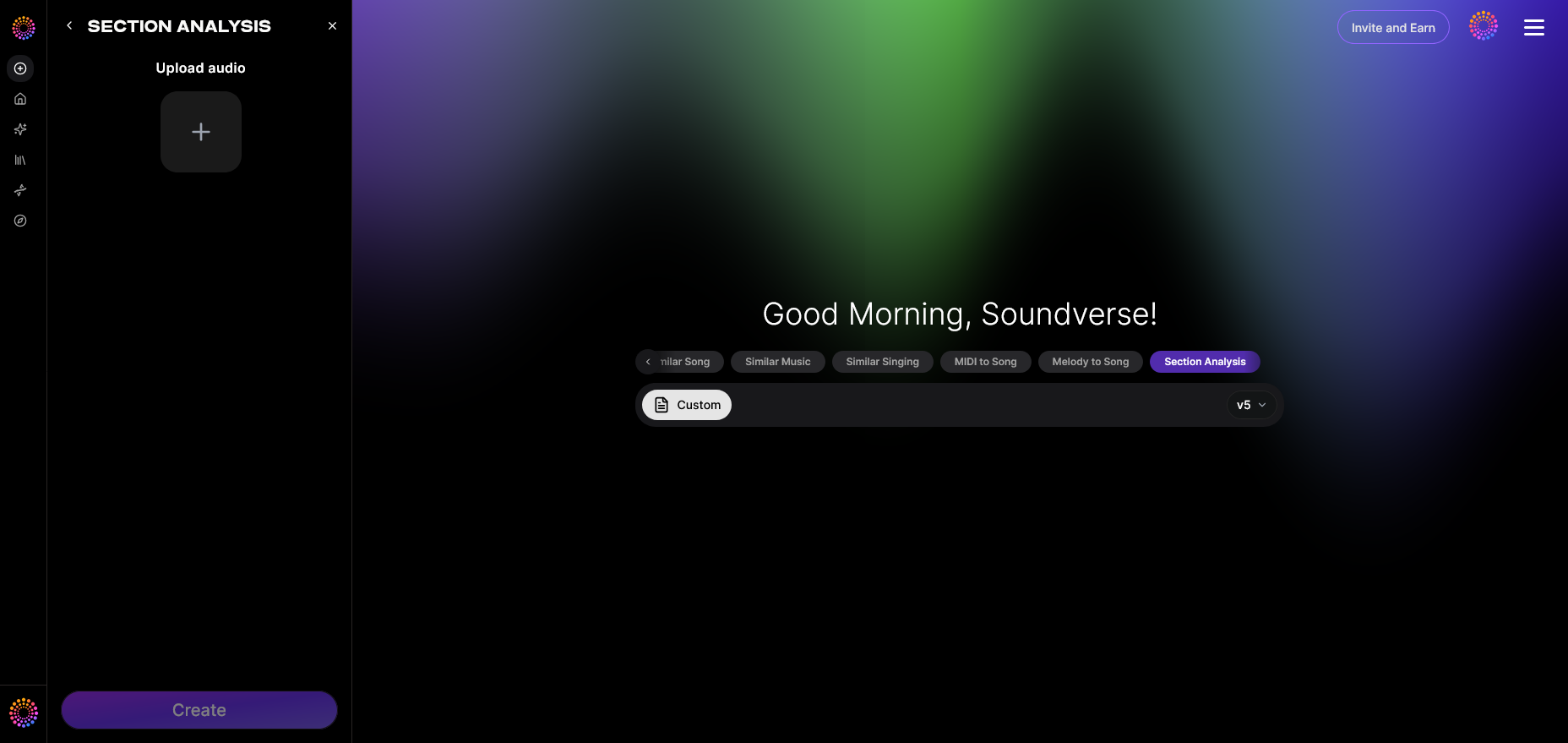Go to Home via sidebar house icon
The height and width of the screenshot is (743, 1568).
pyautogui.click(x=20, y=99)
